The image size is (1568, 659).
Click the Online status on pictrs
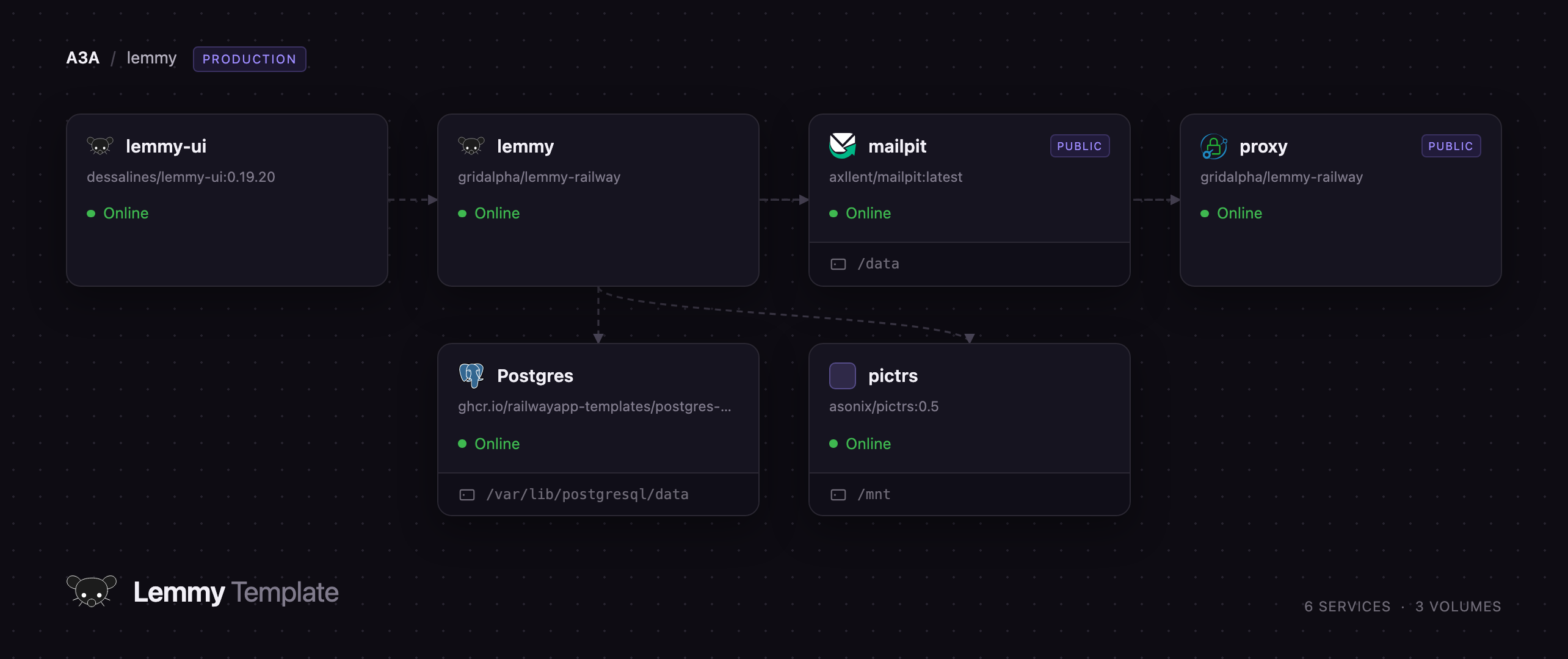(x=868, y=444)
